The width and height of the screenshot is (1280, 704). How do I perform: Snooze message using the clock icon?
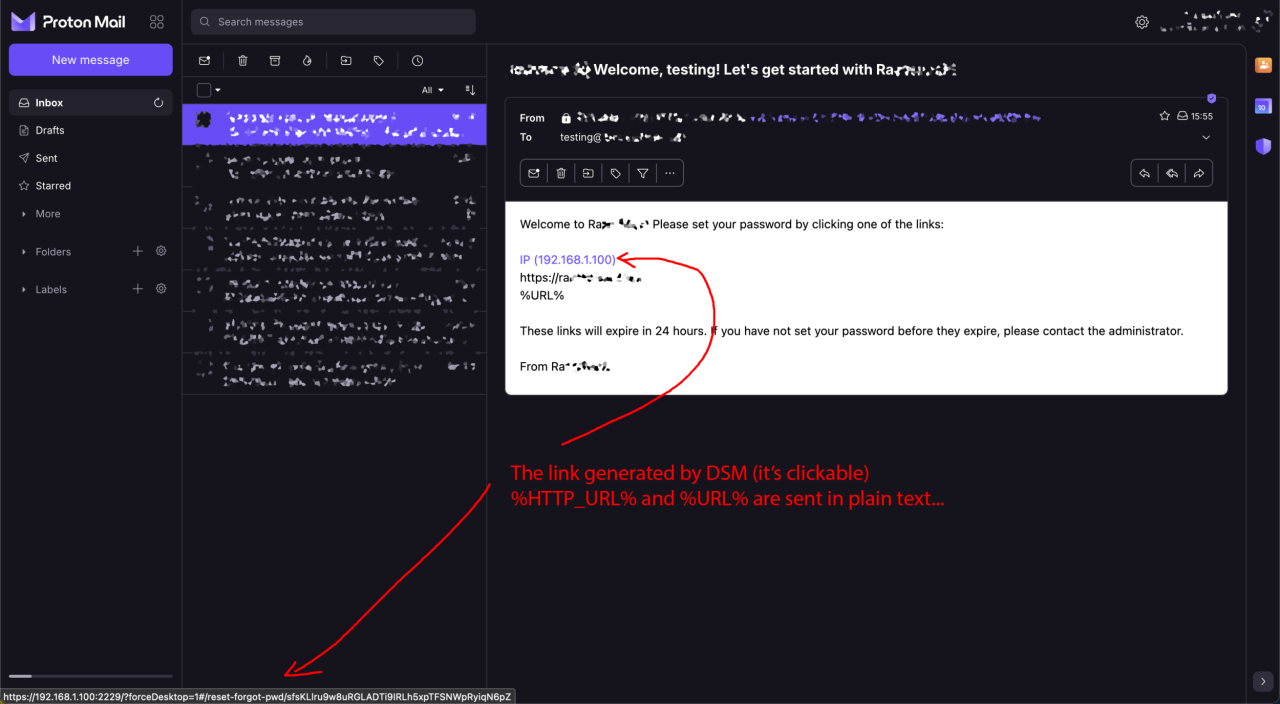[x=417, y=61]
